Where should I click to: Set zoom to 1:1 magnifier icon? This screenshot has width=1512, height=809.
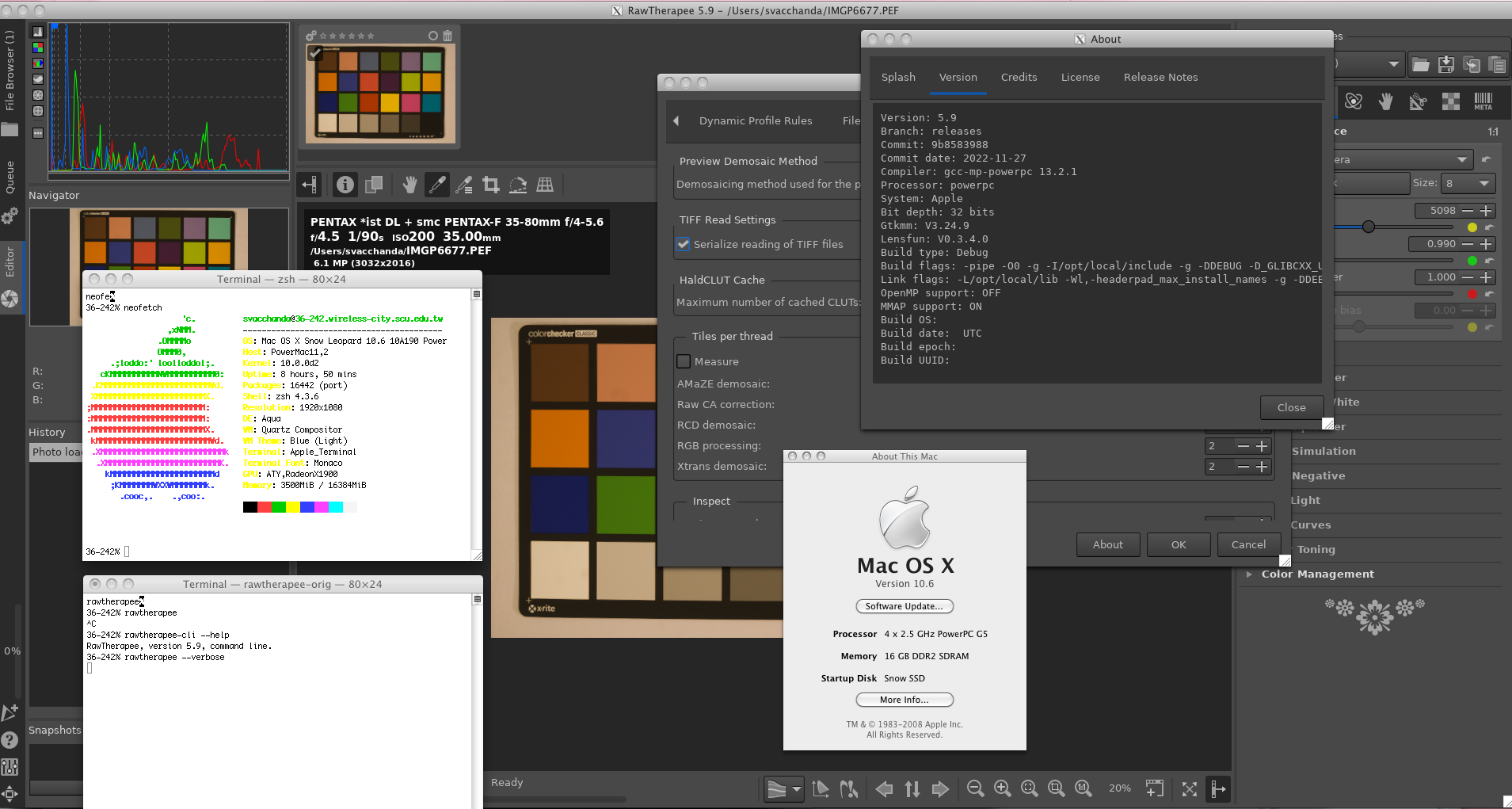[1083, 788]
